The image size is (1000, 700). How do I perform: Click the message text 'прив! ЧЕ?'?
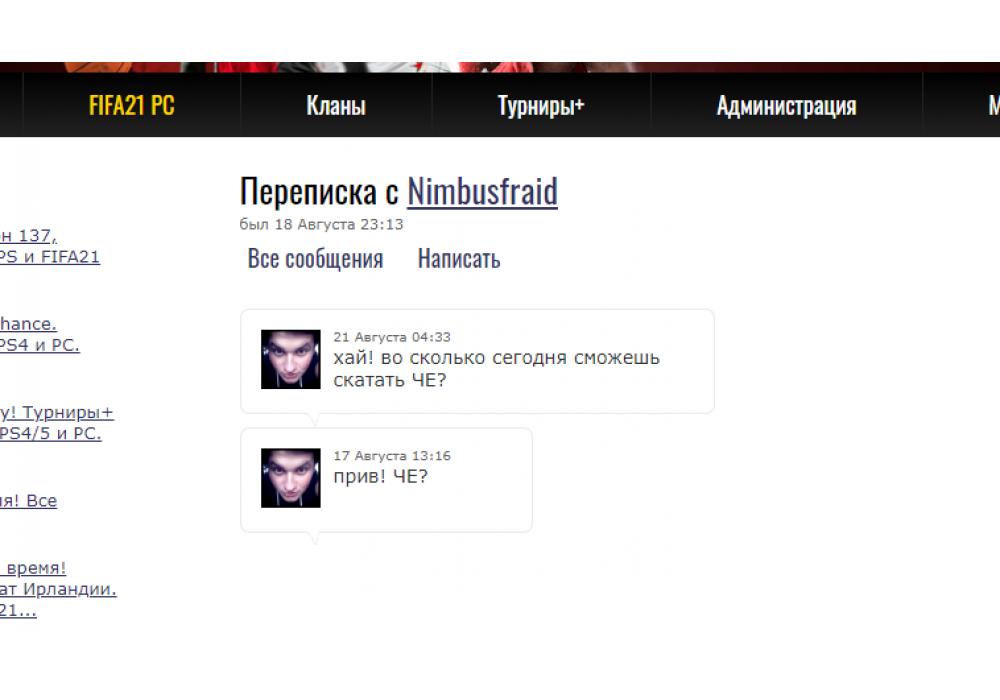380,476
